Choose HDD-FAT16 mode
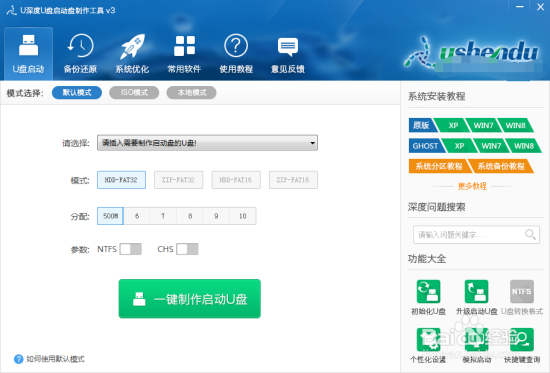The width and height of the screenshot is (550, 373). (x=236, y=180)
